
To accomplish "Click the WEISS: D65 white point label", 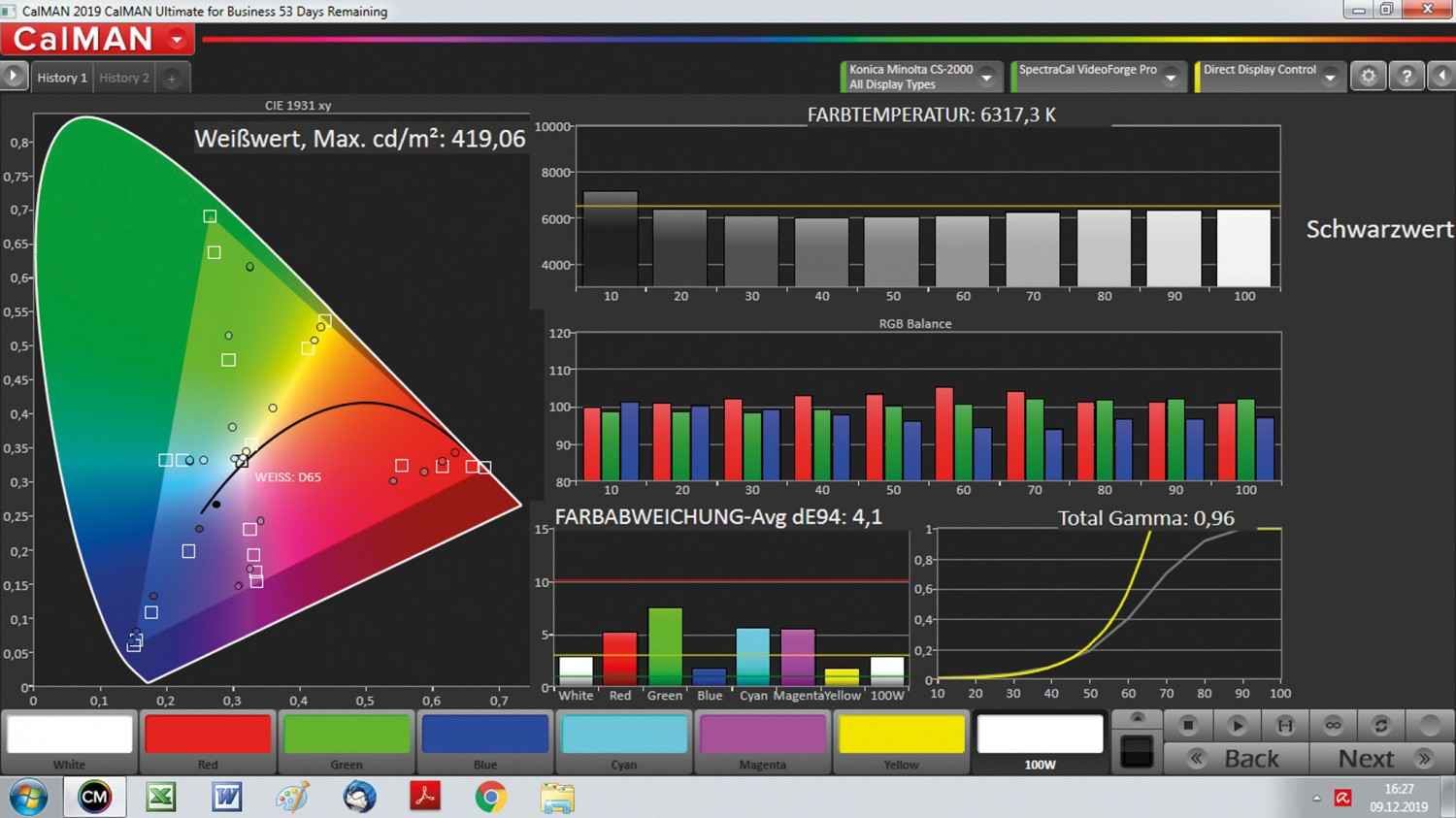I will coord(288,477).
